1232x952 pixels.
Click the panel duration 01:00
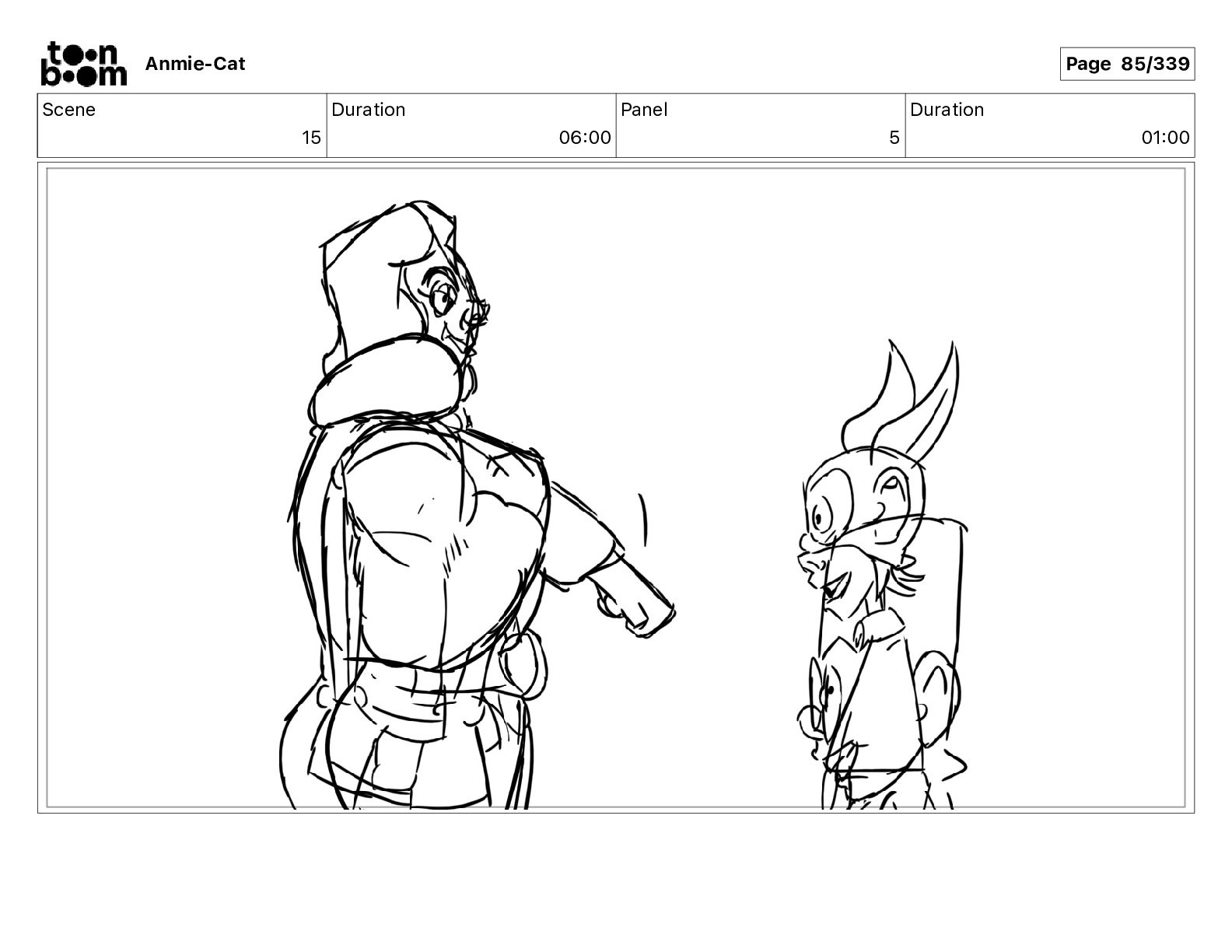pyautogui.click(x=1165, y=138)
